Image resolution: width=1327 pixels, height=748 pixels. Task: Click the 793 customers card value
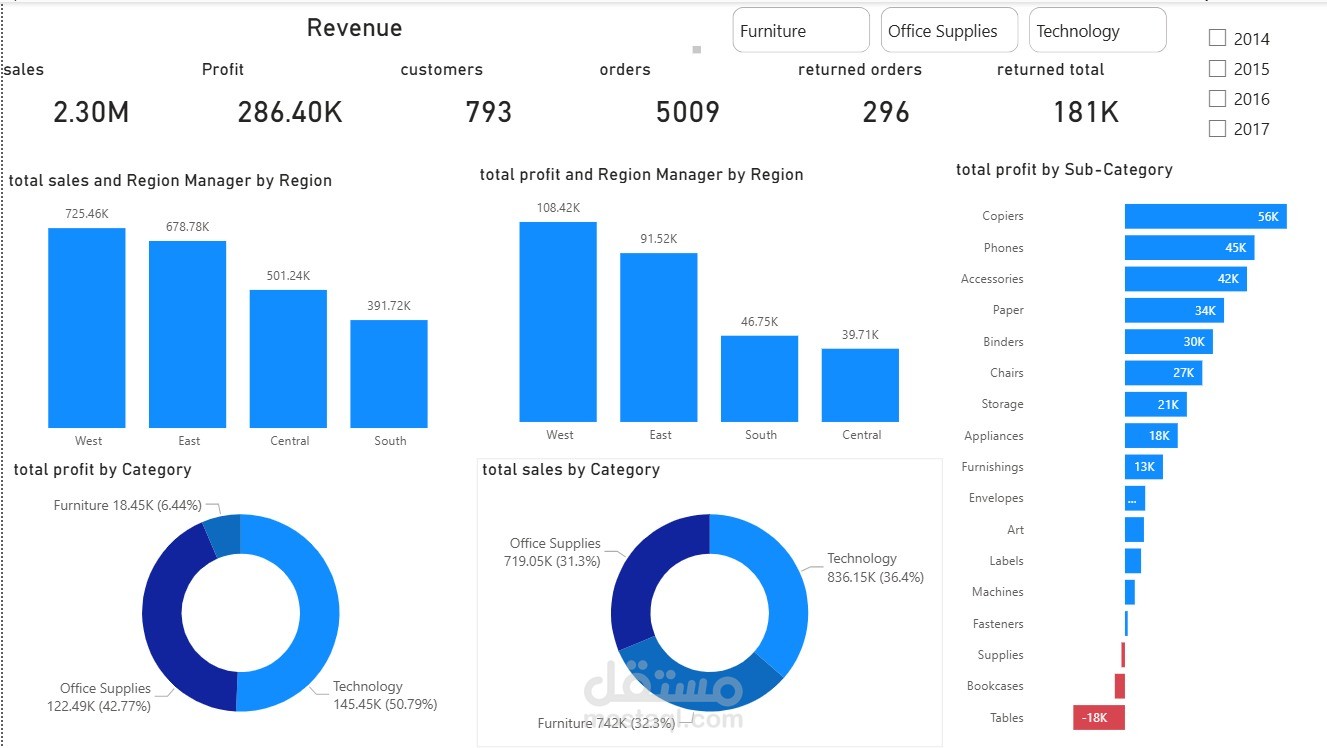point(489,112)
